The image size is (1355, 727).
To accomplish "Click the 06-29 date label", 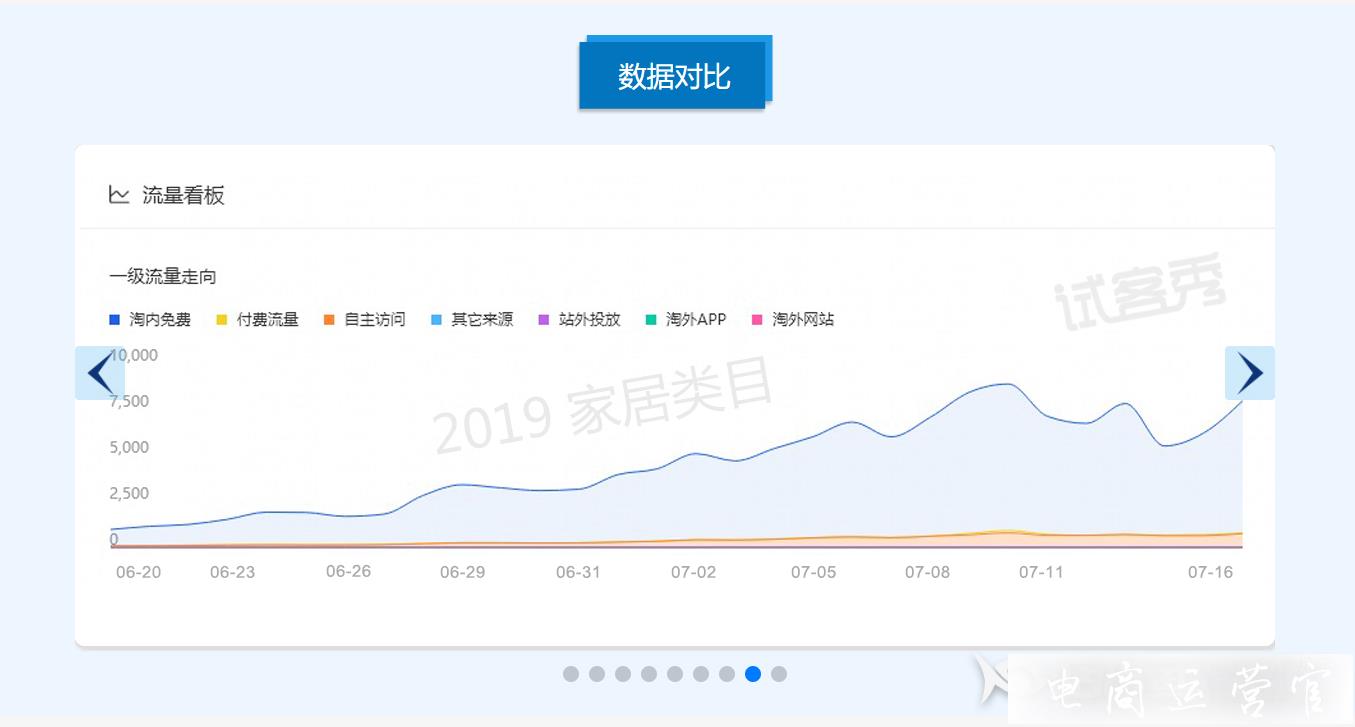I will pyautogui.click(x=462, y=572).
